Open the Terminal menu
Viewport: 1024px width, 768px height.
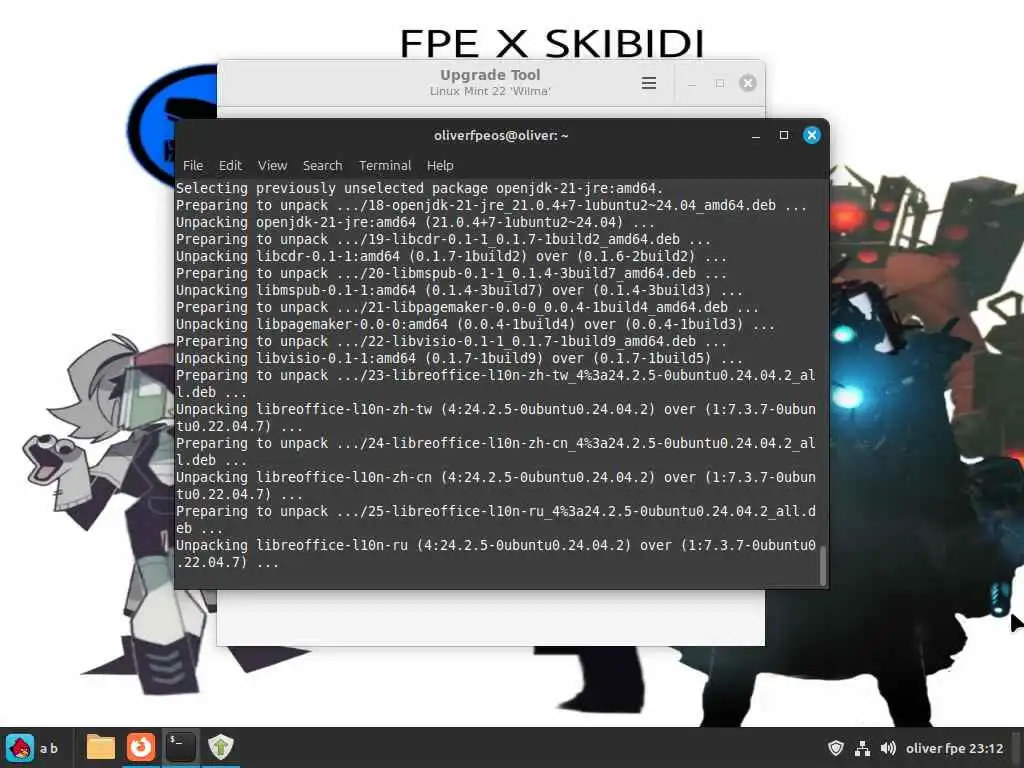click(x=385, y=166)
